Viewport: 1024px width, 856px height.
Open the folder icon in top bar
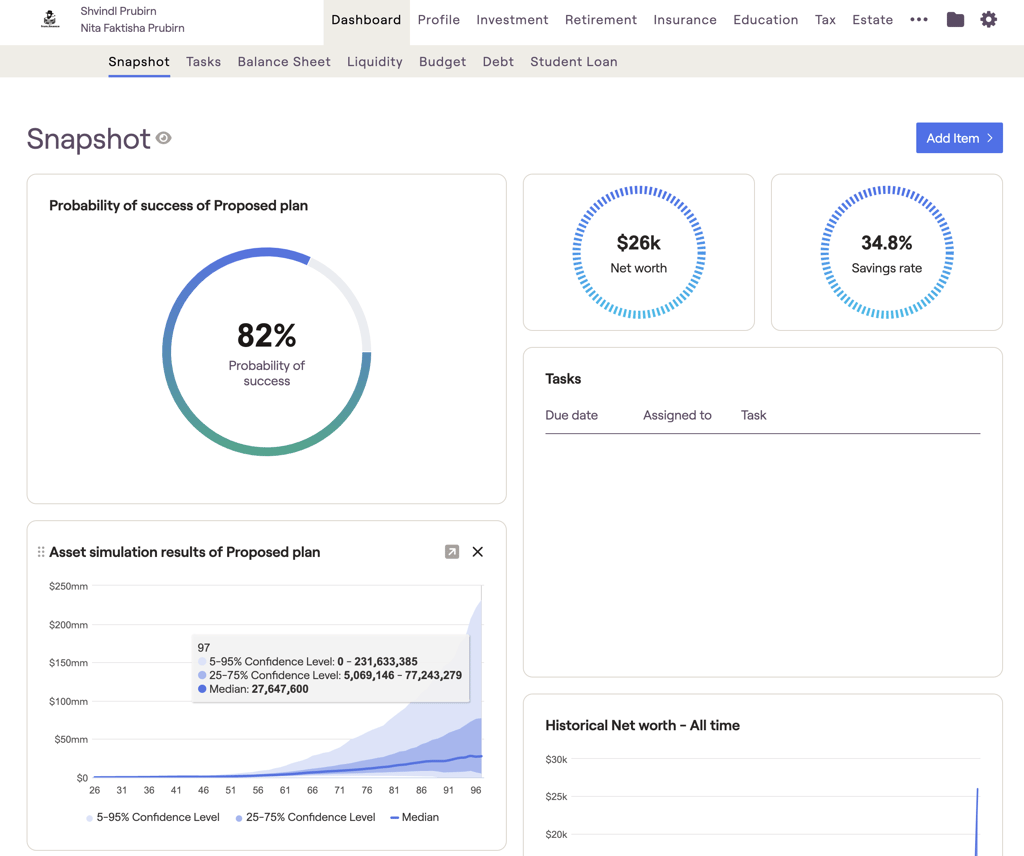[x=955, y=20]
